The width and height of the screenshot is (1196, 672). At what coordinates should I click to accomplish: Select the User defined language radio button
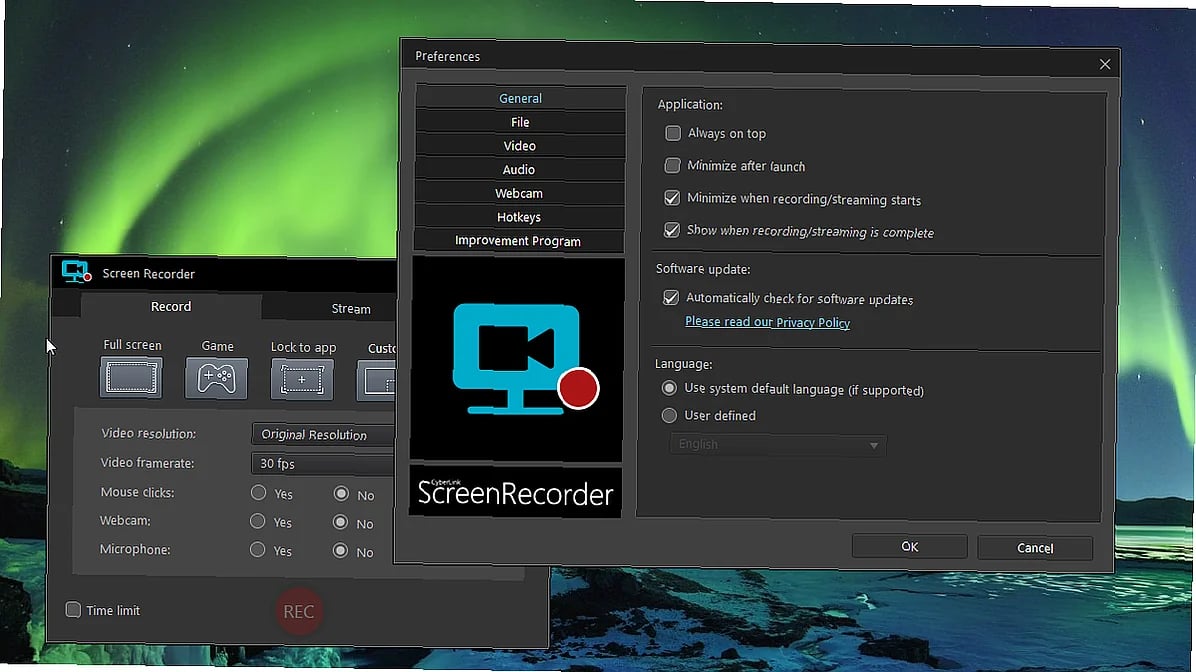click(669, 416)
